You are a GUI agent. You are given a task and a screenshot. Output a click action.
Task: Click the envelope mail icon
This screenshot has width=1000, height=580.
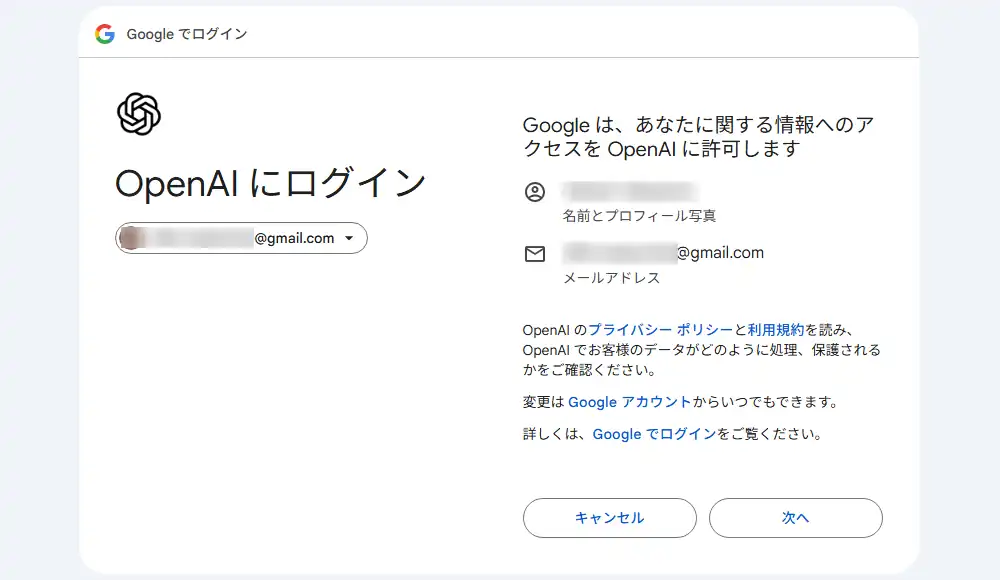(x=535, y=254)
